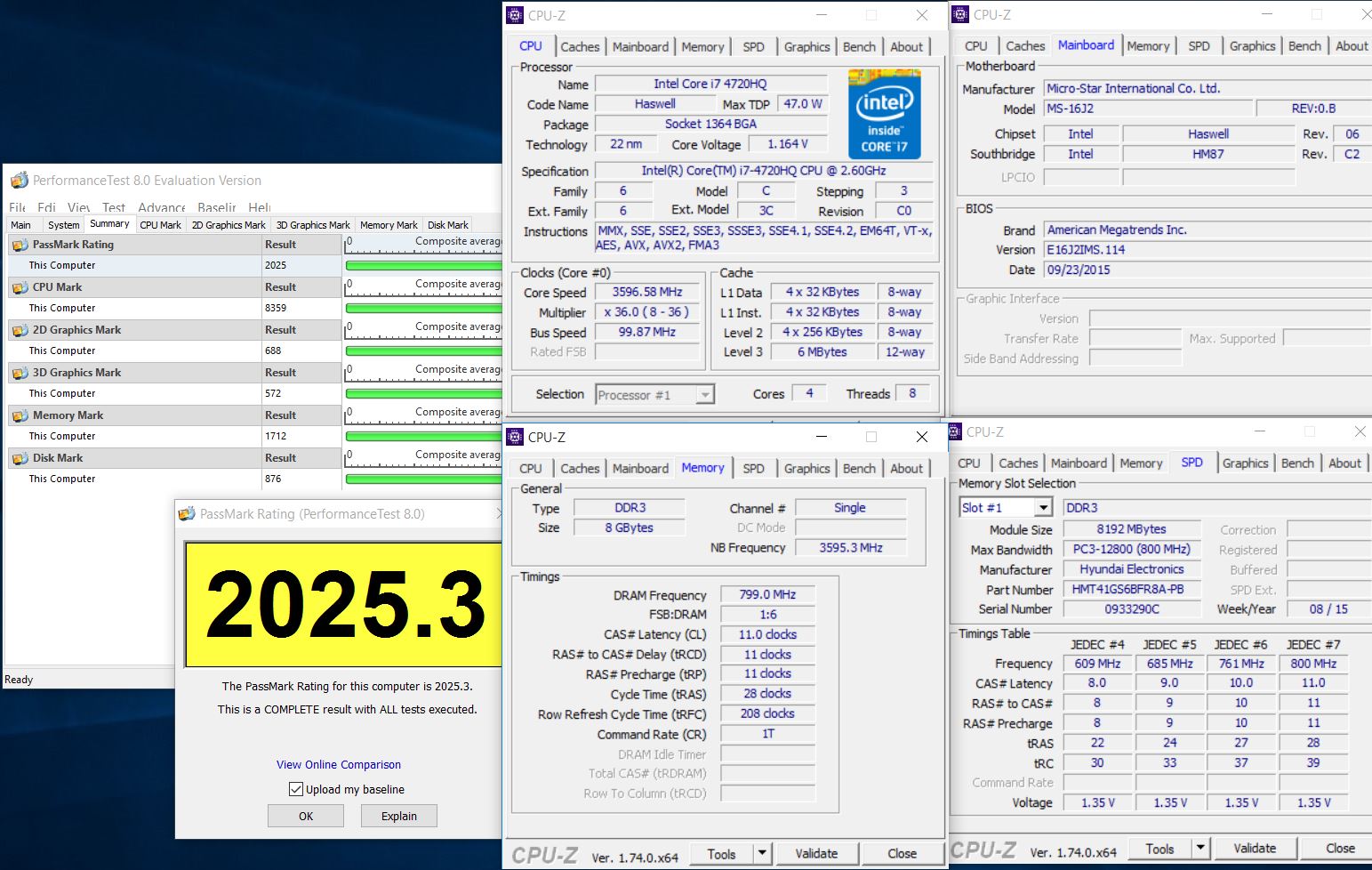Open the Memory Mark tab in PerformanceTest
The width and height of the screenshot is (1372, 870).
click(389, 225)
